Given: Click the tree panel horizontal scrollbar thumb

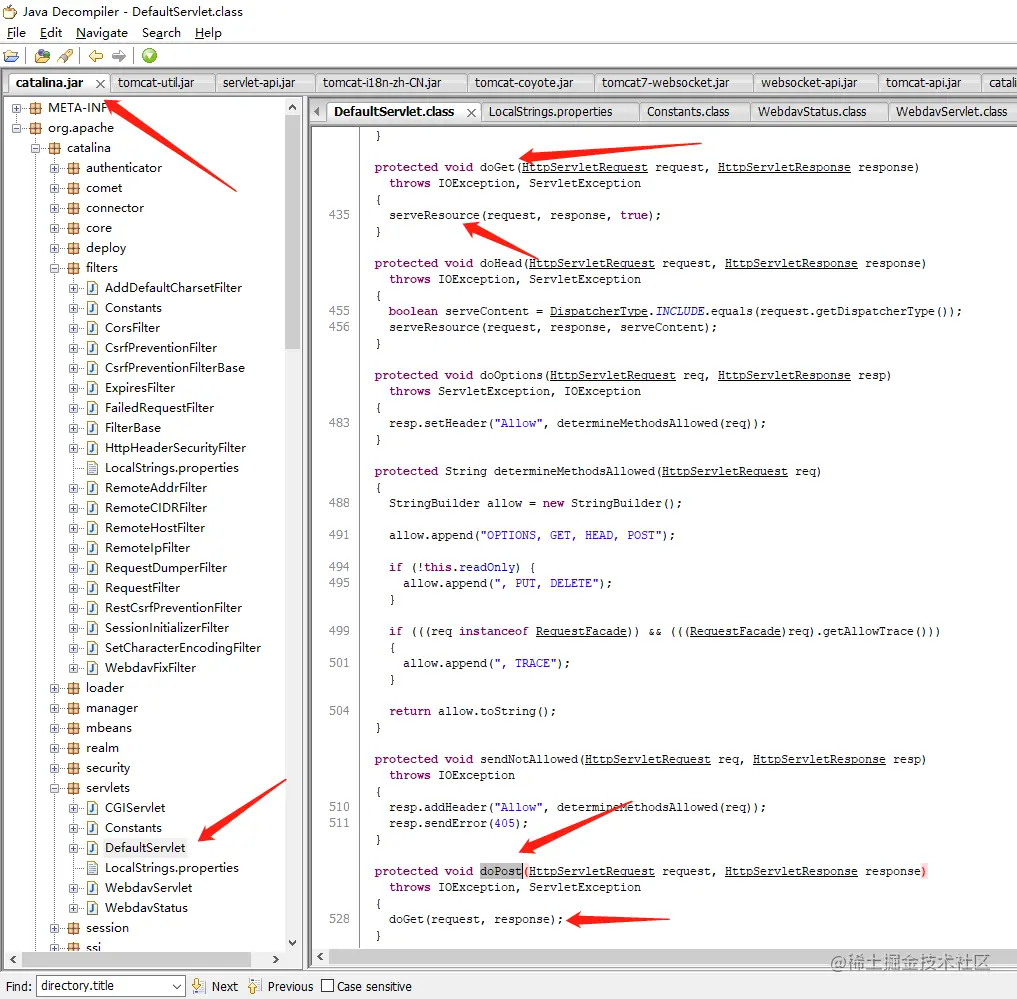Looking at the screenshot, I should coord(136,959).
